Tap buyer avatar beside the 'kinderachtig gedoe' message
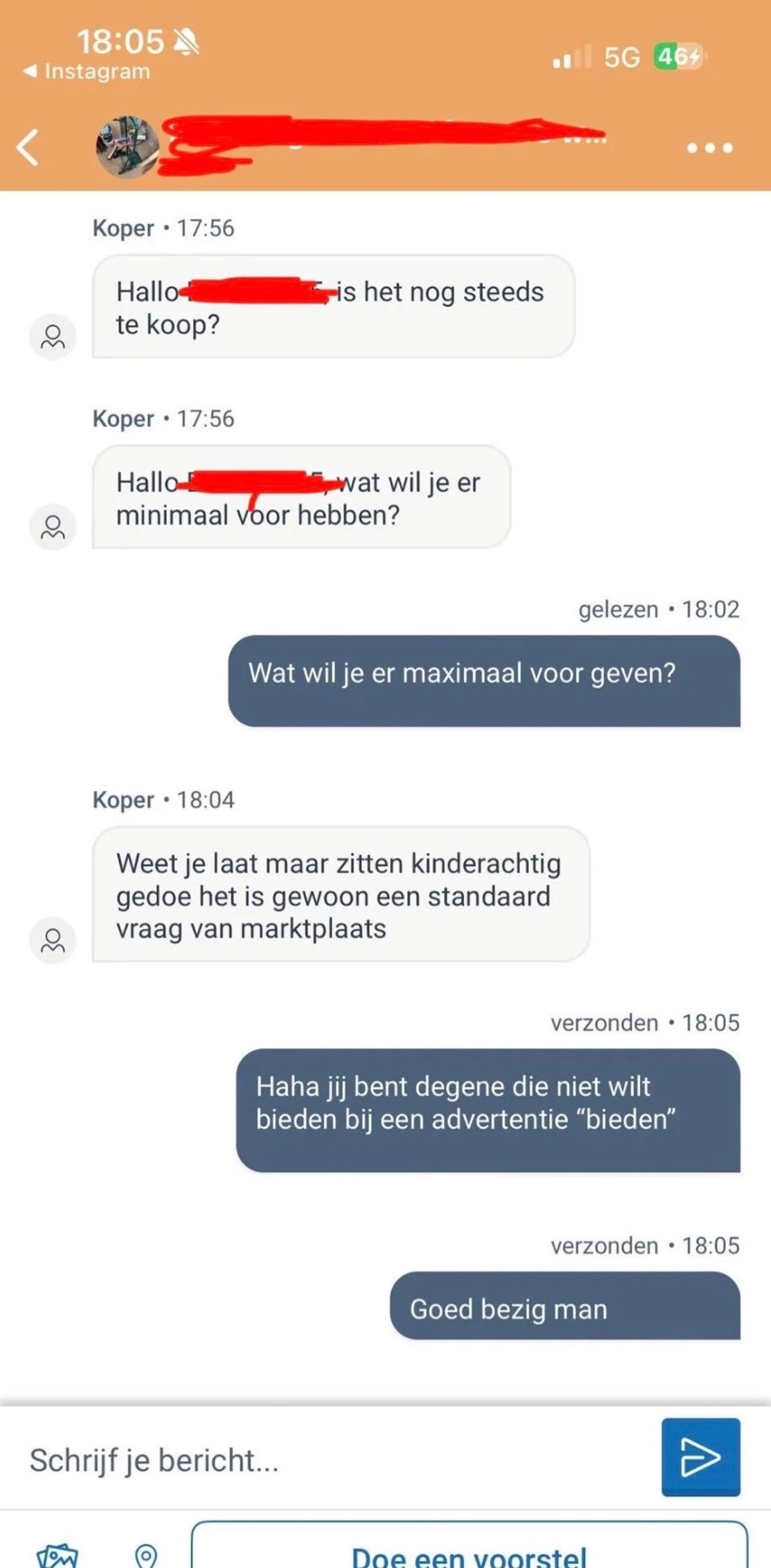The height and width of the screenshot is (1568, 771). point(53,940)
